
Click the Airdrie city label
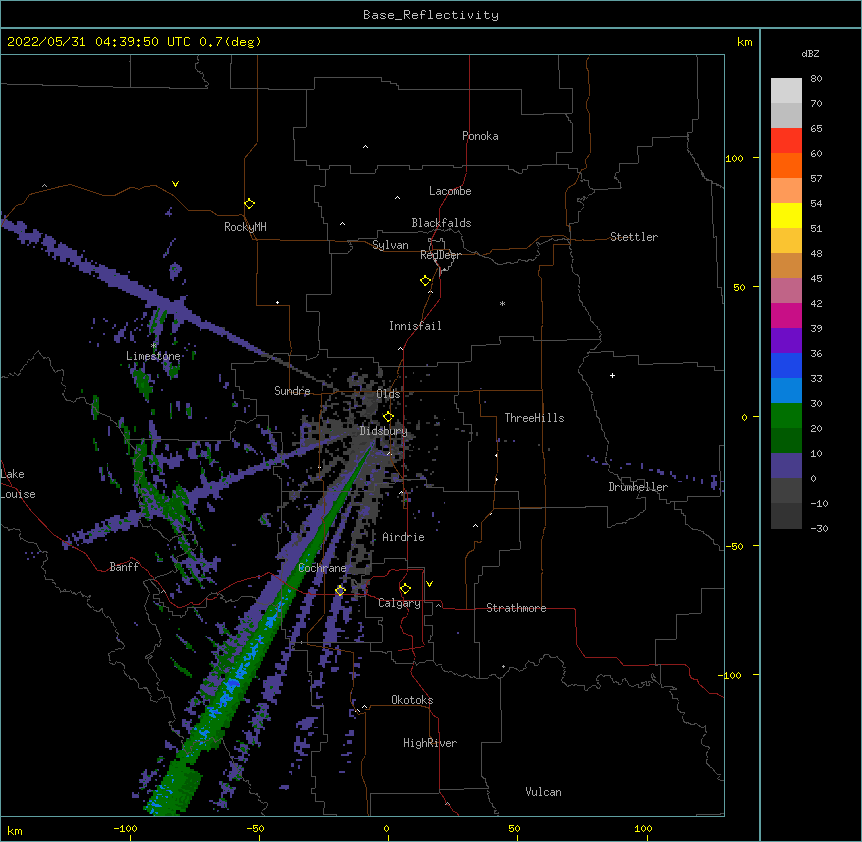[404, 537]
